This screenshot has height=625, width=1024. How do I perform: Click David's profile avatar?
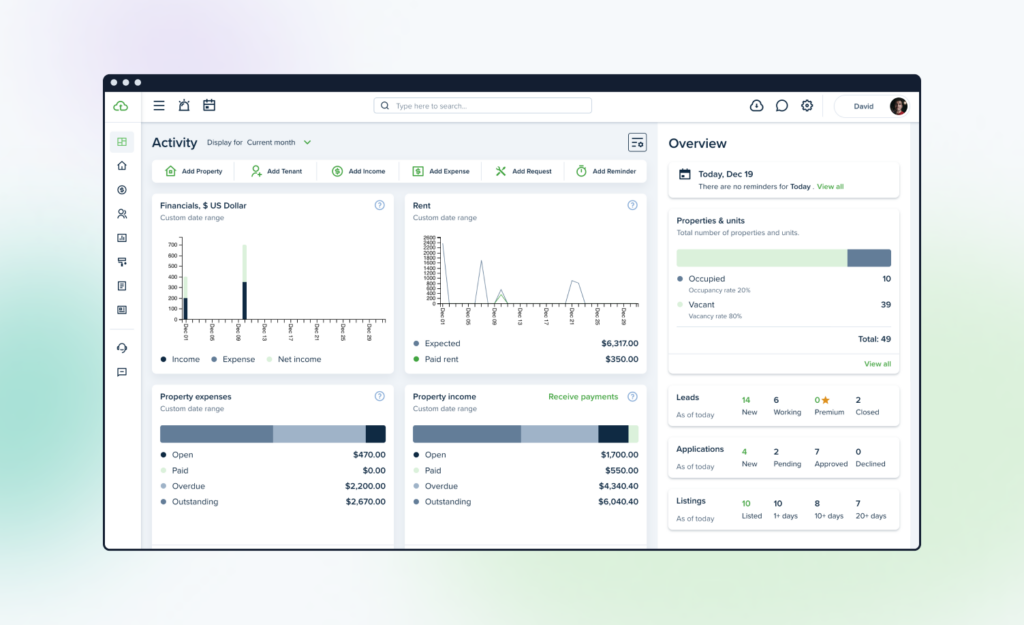point(899,106)
